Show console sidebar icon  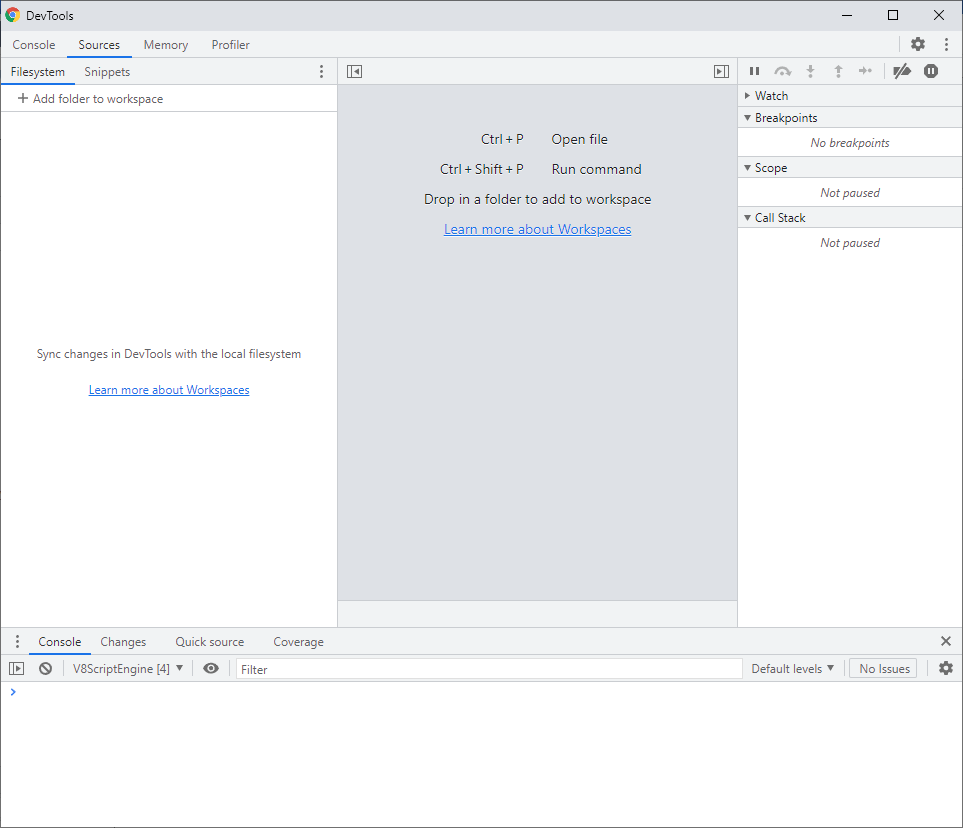click(x=17, y=669)
